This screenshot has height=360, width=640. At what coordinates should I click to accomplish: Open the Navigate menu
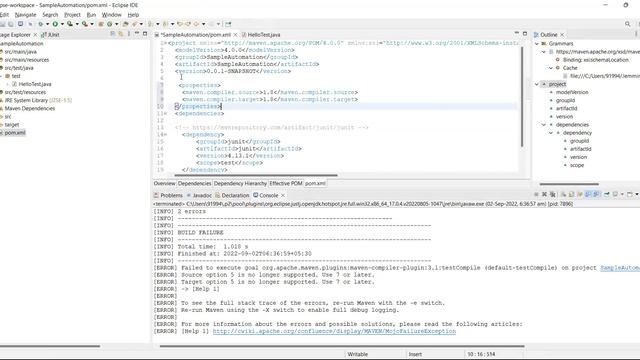(x=25, y=15)
